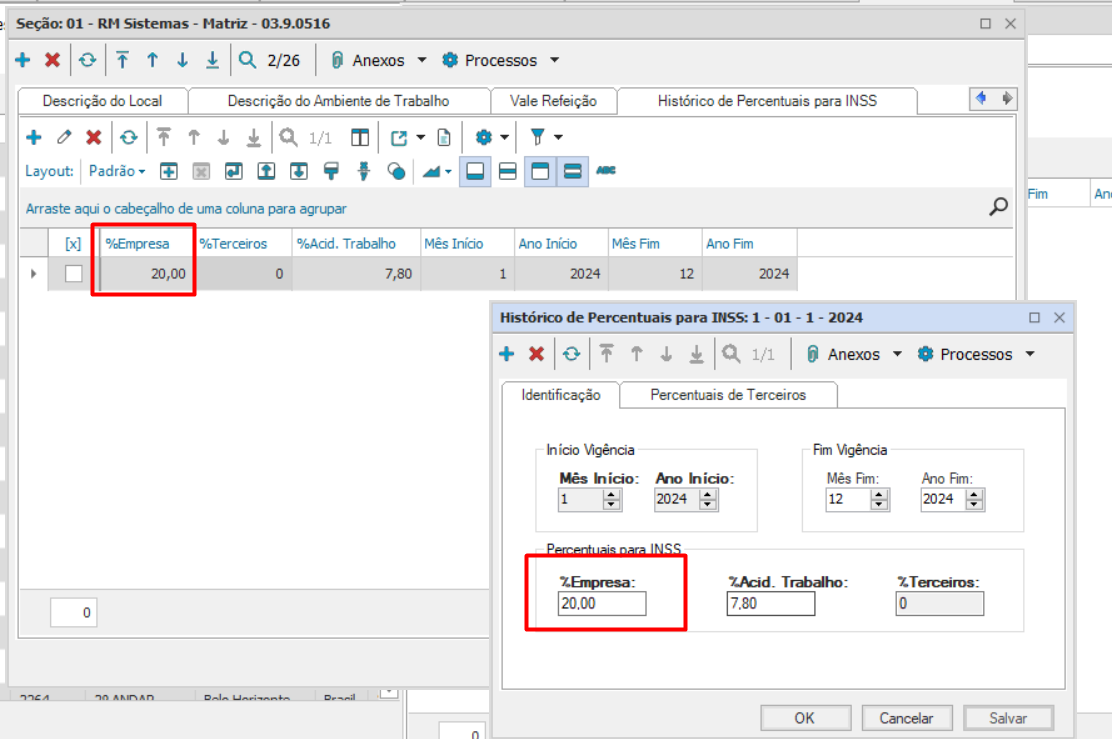
Task: Toggle the split rows view button
Action: click(x=508, y=171)
